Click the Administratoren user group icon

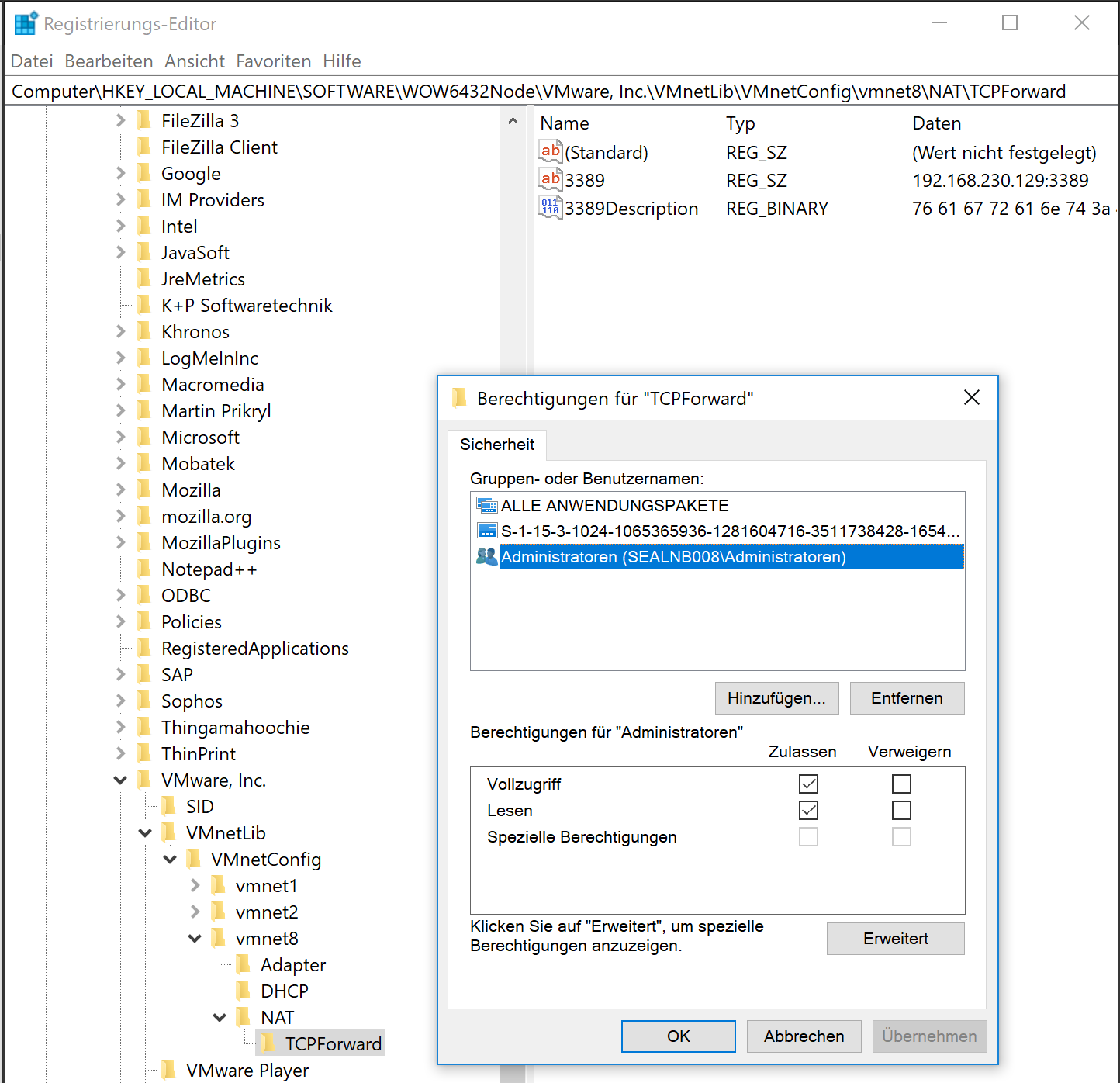487,556
